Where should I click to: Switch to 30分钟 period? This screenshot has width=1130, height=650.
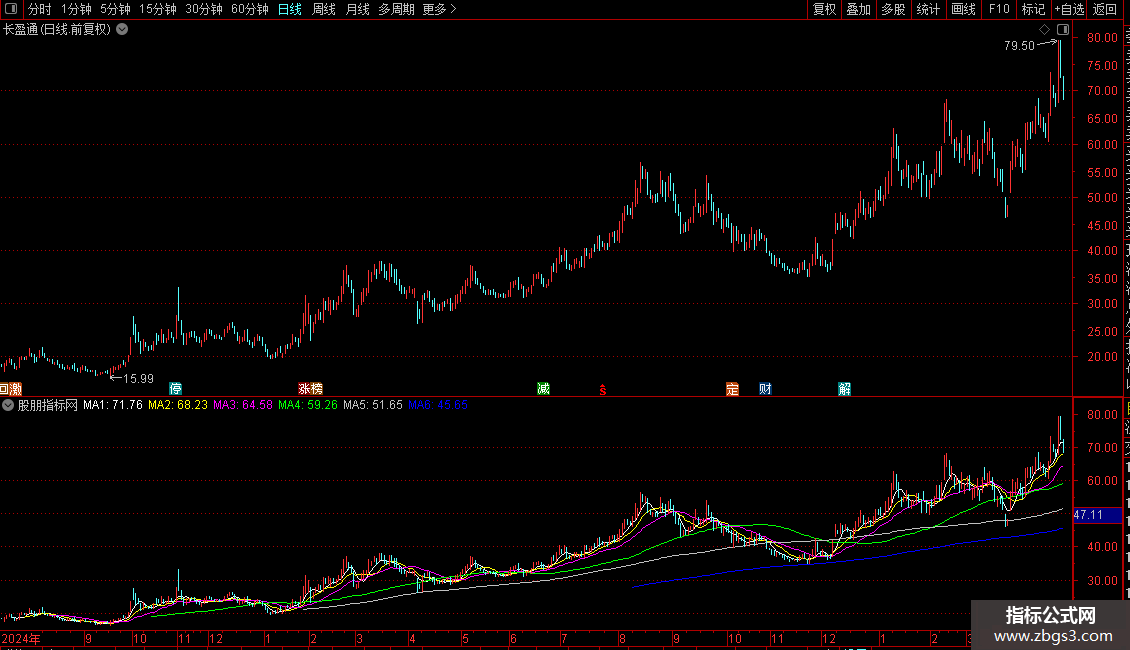[204, 9]
